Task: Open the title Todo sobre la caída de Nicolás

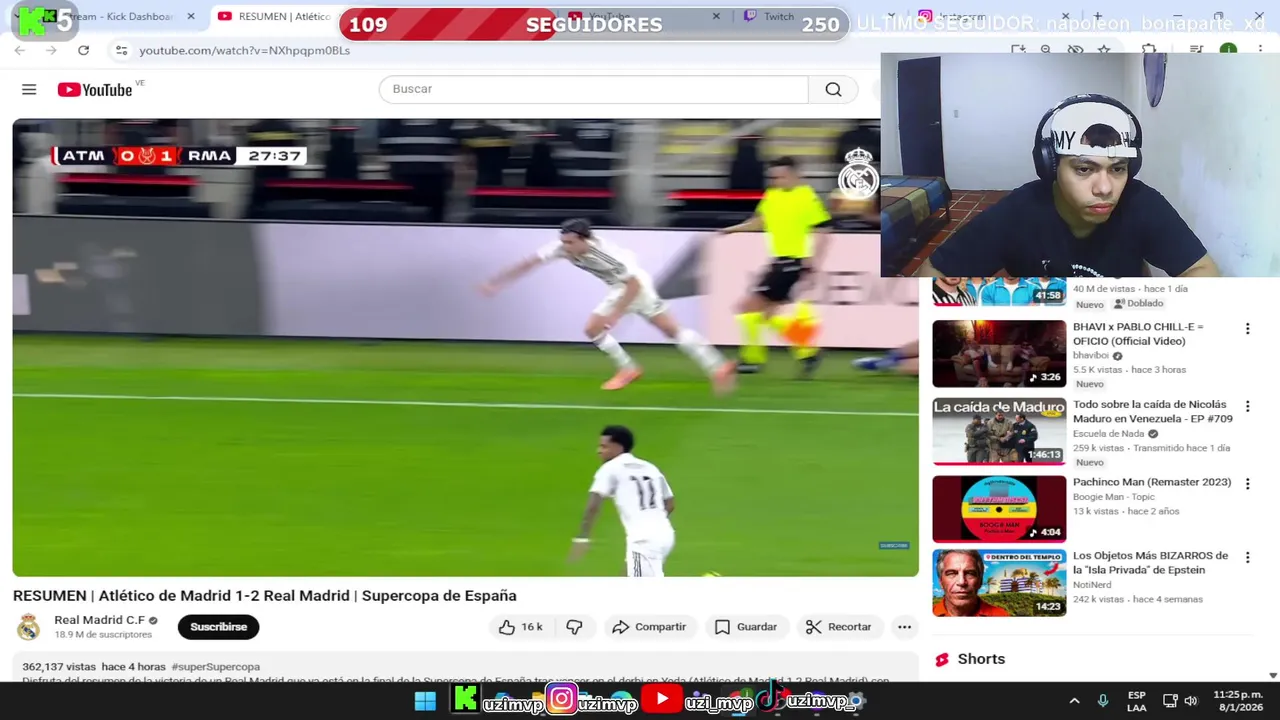Action: pos(1153,412)
